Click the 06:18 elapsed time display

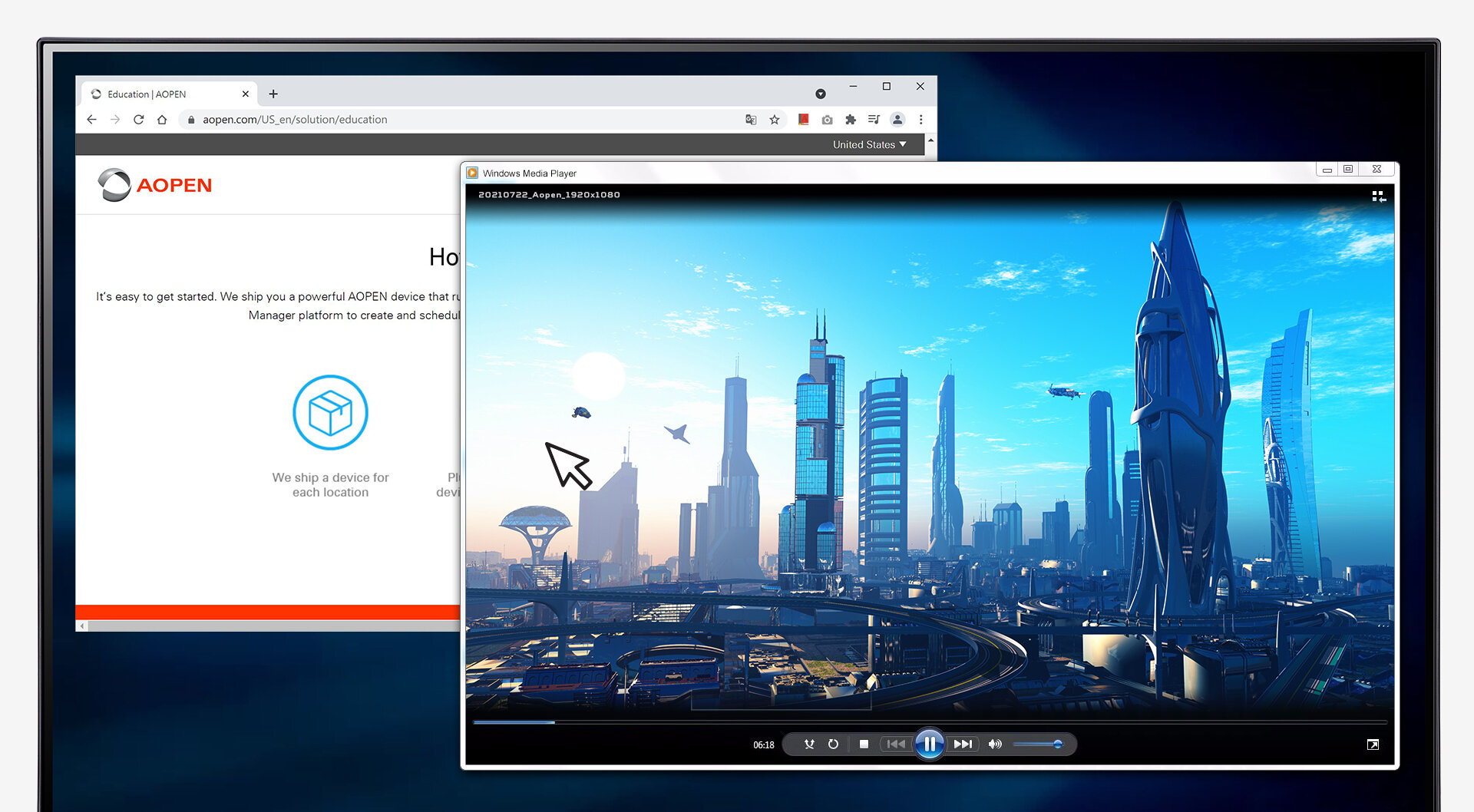[764, 745]
